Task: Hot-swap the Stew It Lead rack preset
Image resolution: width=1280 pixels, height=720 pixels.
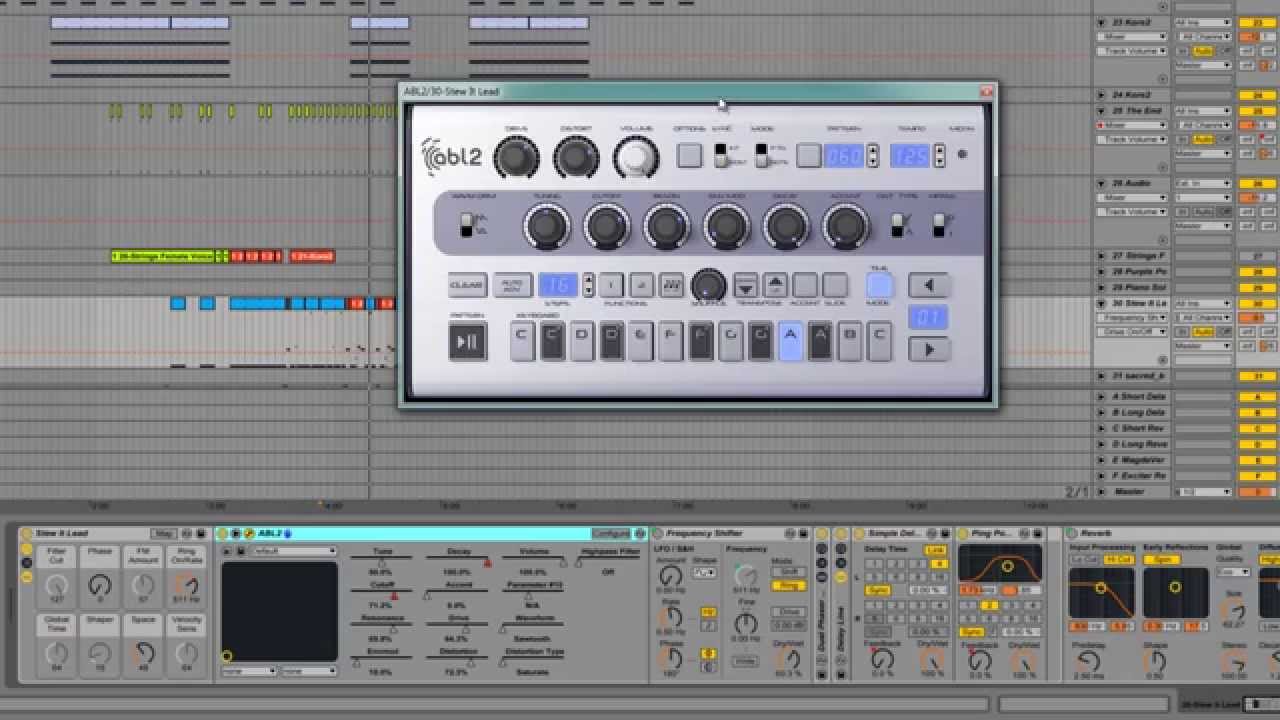Action: point(186,534)
